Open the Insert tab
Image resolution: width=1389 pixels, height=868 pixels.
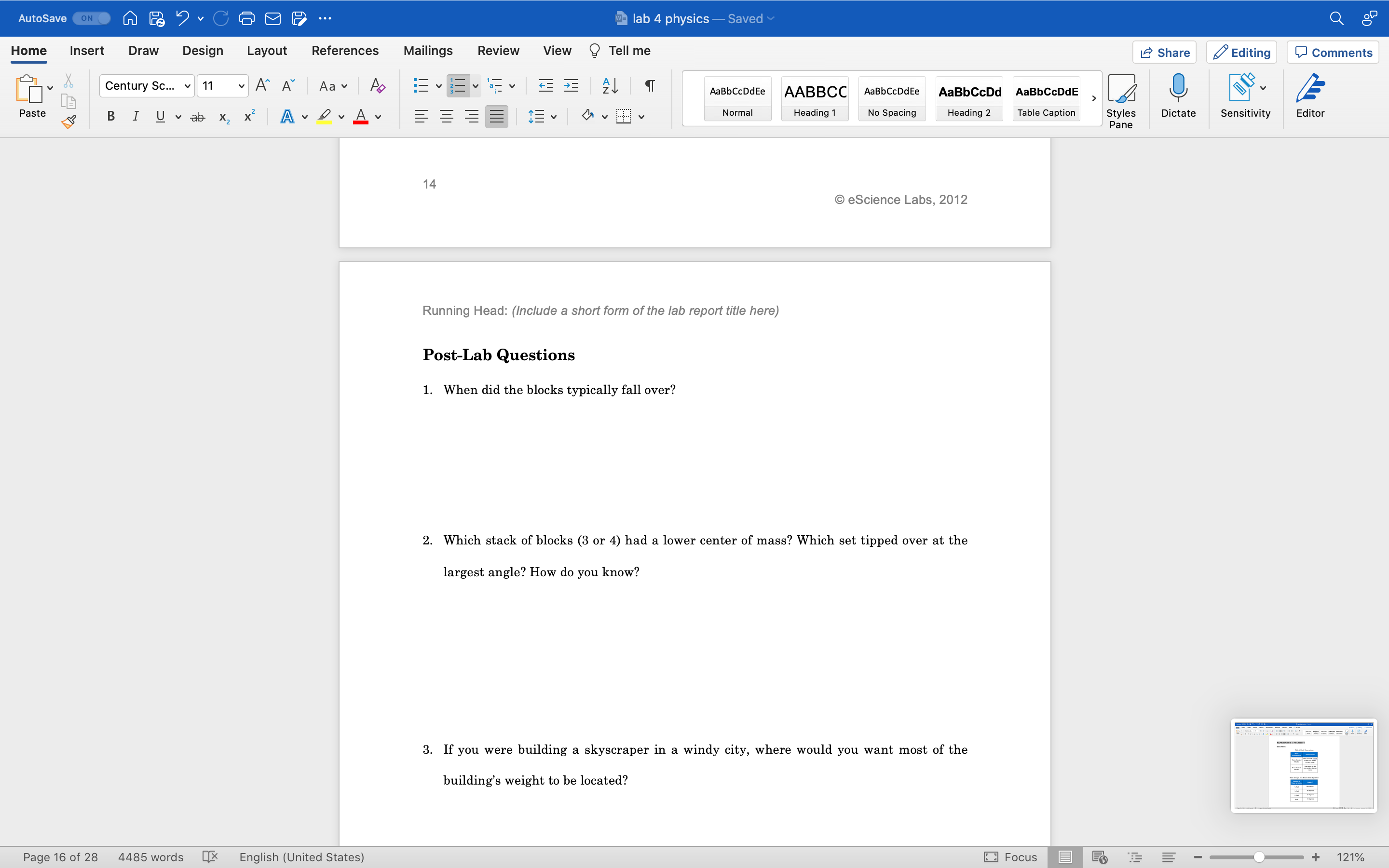coord(87,51)
